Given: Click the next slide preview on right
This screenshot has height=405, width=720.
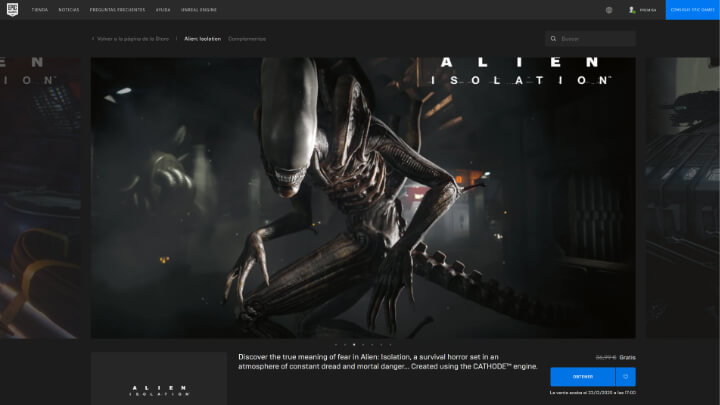Looking at the screenshot, I should (683, 197).
